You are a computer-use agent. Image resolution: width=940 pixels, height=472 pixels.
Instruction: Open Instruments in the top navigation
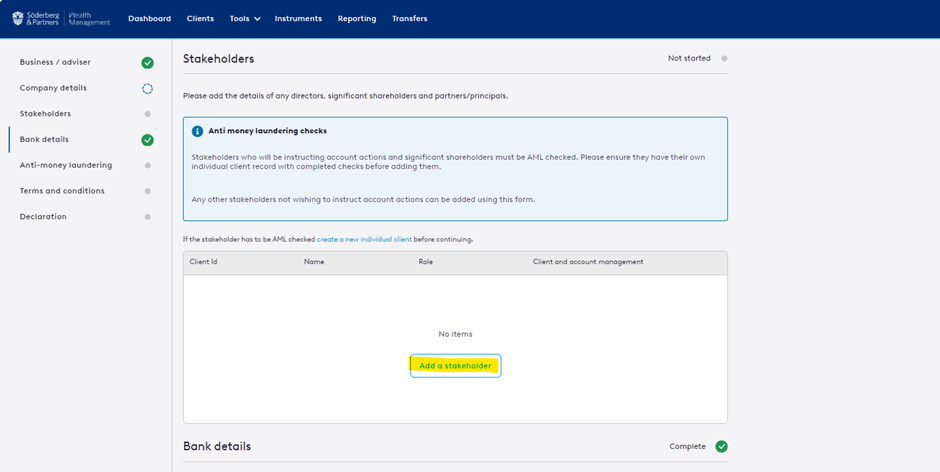pos(298,18)
